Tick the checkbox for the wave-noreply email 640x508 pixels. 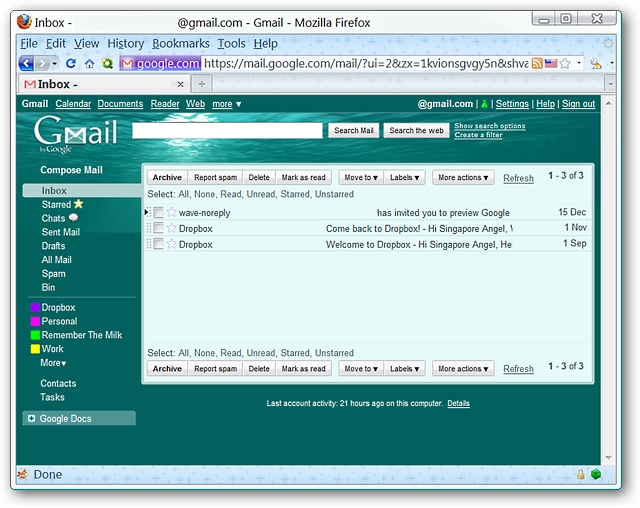click(x=158, y=213)
